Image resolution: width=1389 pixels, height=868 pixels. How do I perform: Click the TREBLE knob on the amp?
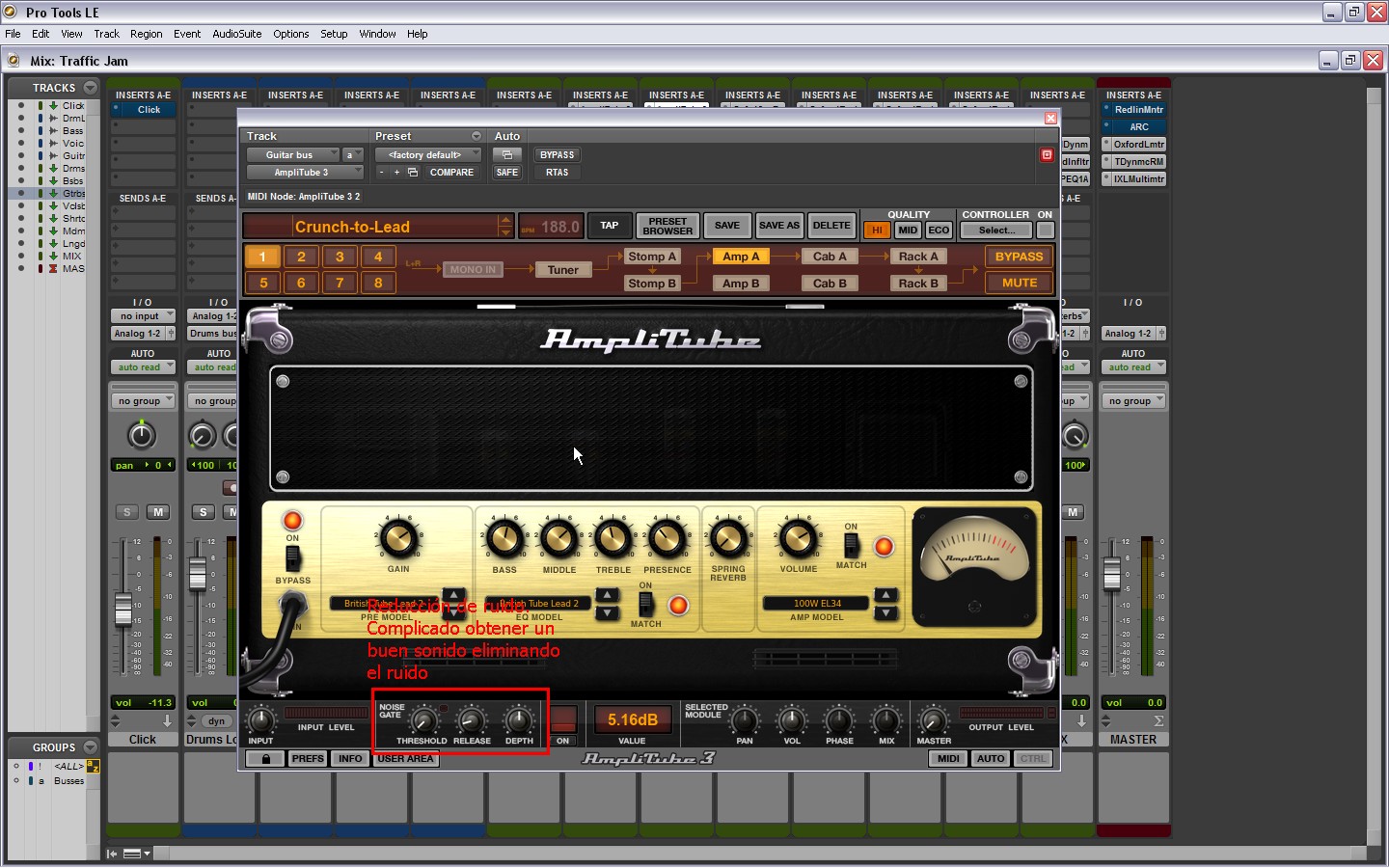613,538
